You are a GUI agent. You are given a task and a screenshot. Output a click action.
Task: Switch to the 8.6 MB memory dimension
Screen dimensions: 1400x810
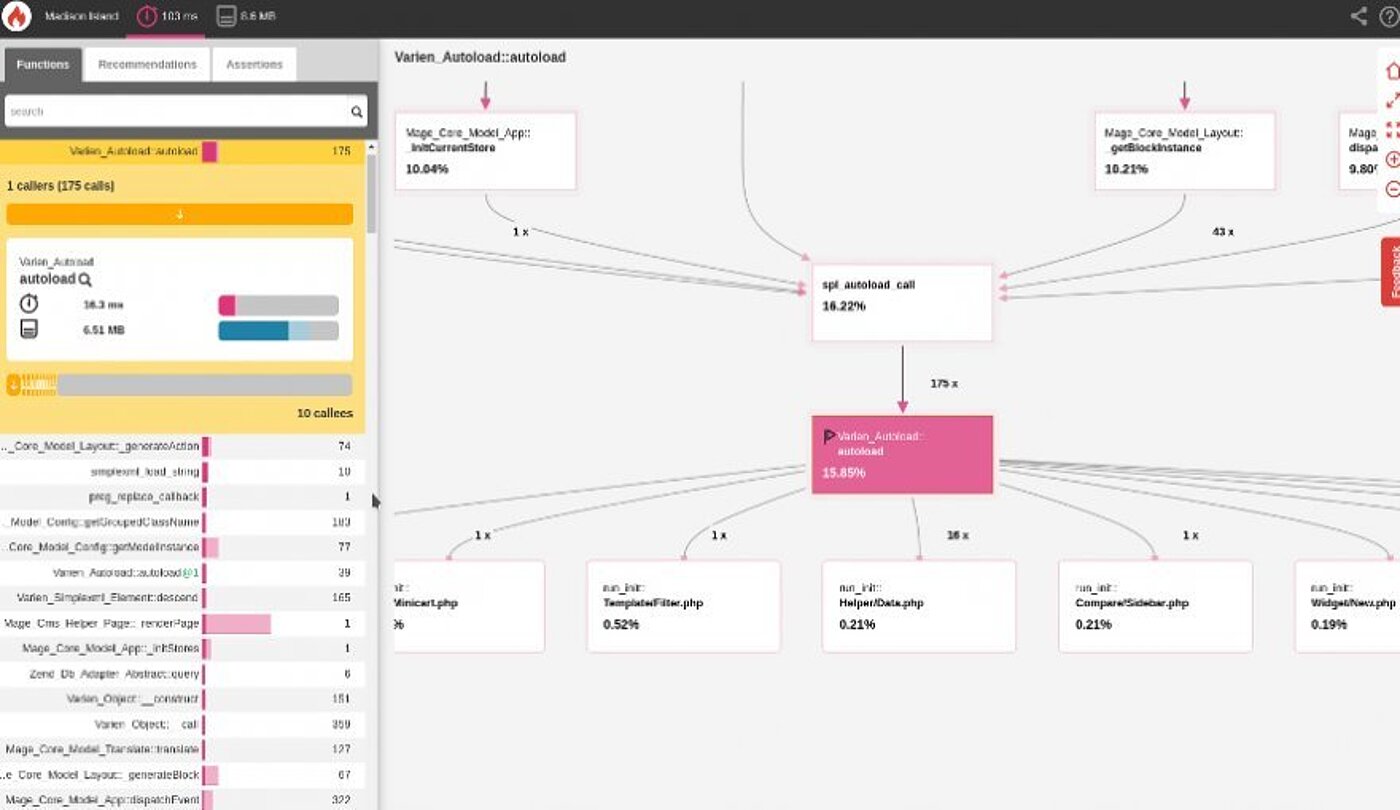coord(246,17)
